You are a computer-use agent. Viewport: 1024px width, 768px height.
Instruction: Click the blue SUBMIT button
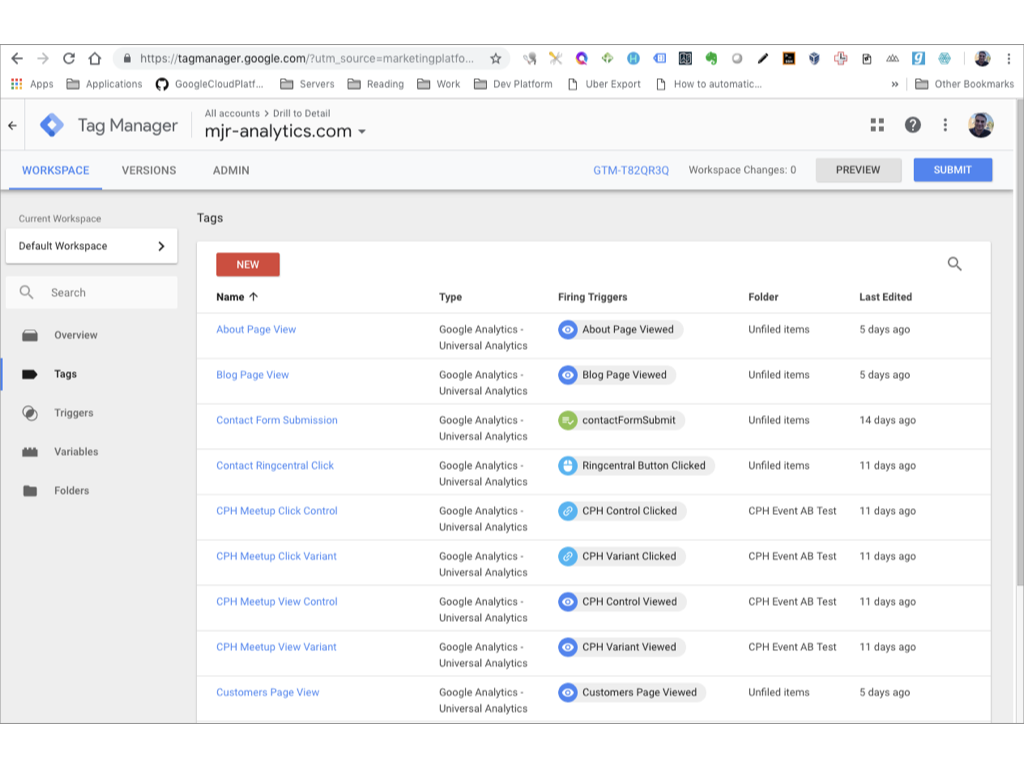(953, 170)
